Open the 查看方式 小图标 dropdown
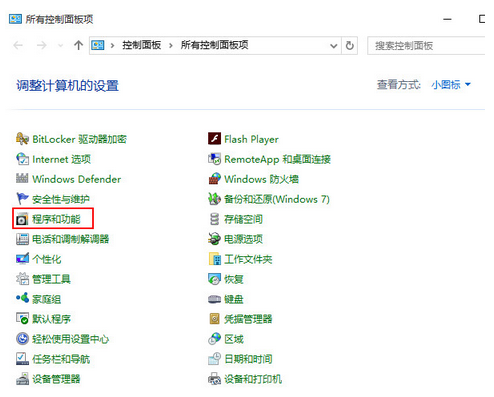494x397 pixels. tap(451, 84)
